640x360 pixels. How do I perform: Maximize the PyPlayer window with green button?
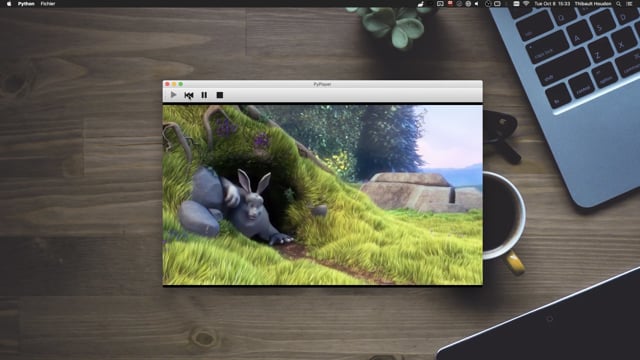tap(181, 84)
